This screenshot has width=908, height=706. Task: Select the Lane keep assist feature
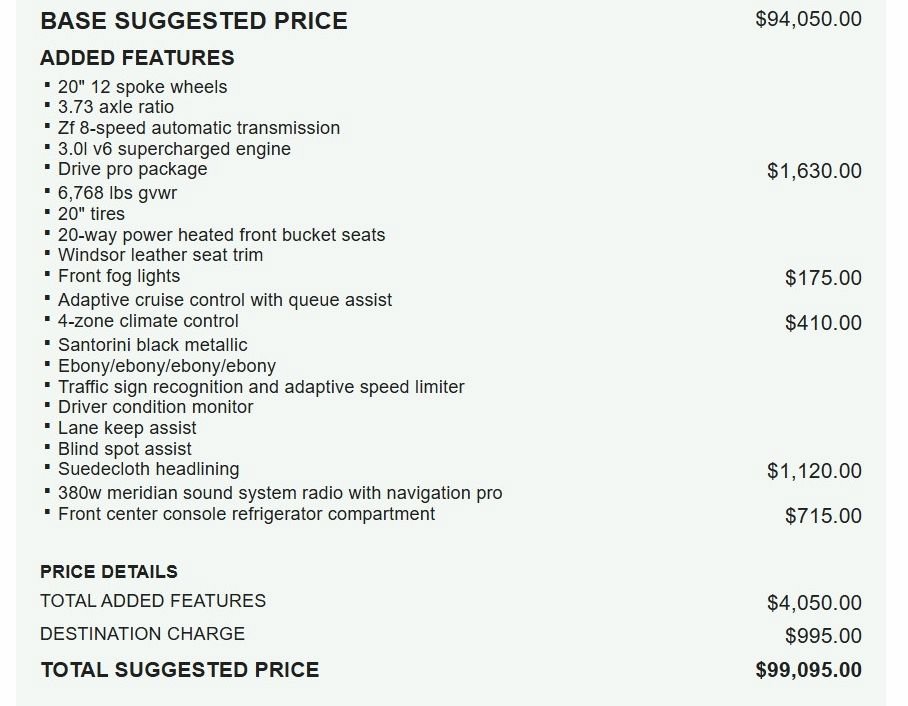pos(127,428)
